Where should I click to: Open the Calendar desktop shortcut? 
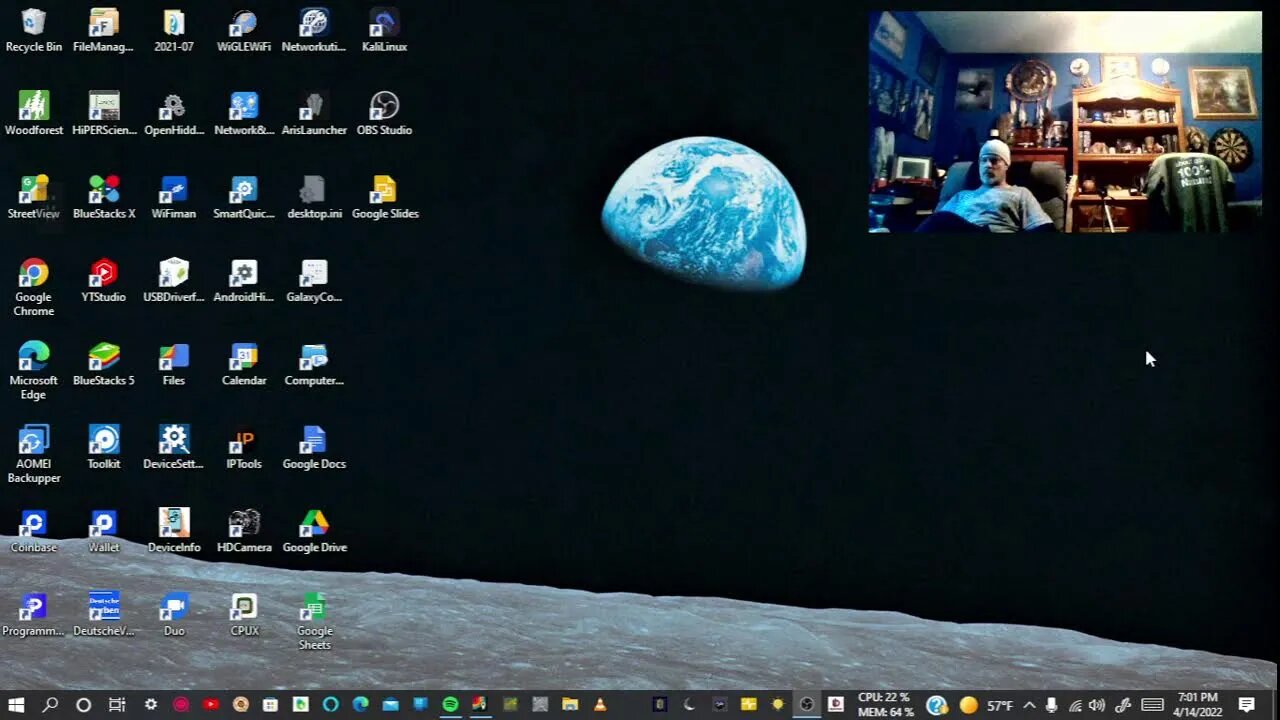point(244,364)
